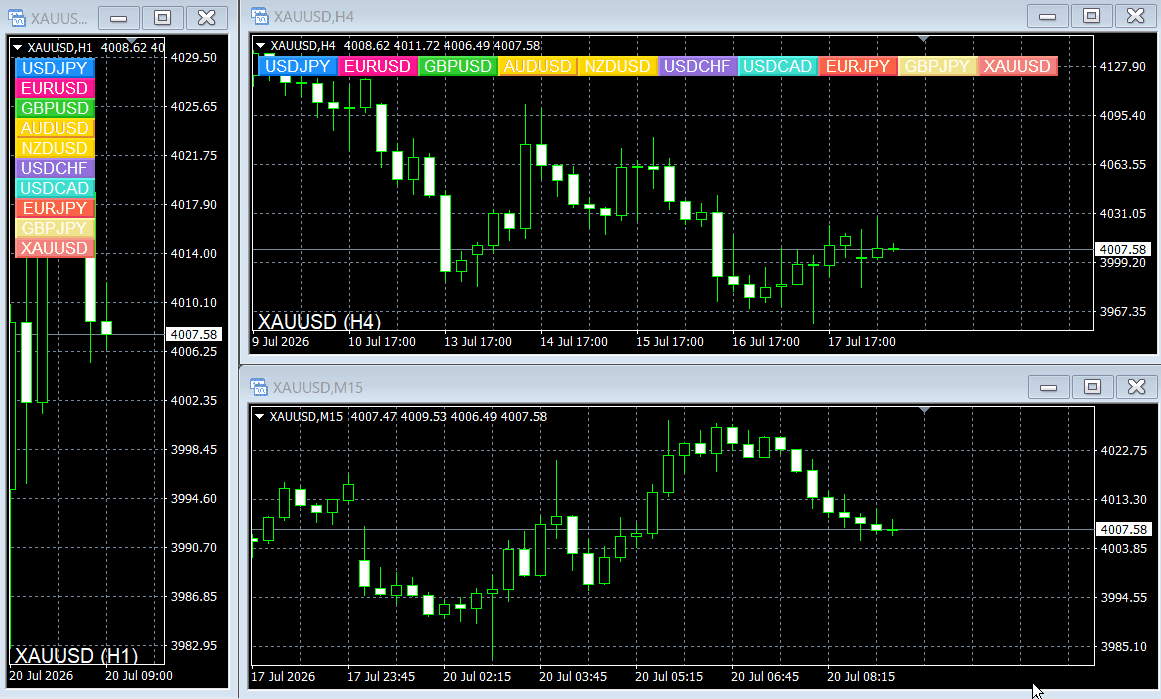The height and width of the screenshot is (699, 1161).
Task: Click 4022.75 price on M15 scale
Action: (1123, 450)
